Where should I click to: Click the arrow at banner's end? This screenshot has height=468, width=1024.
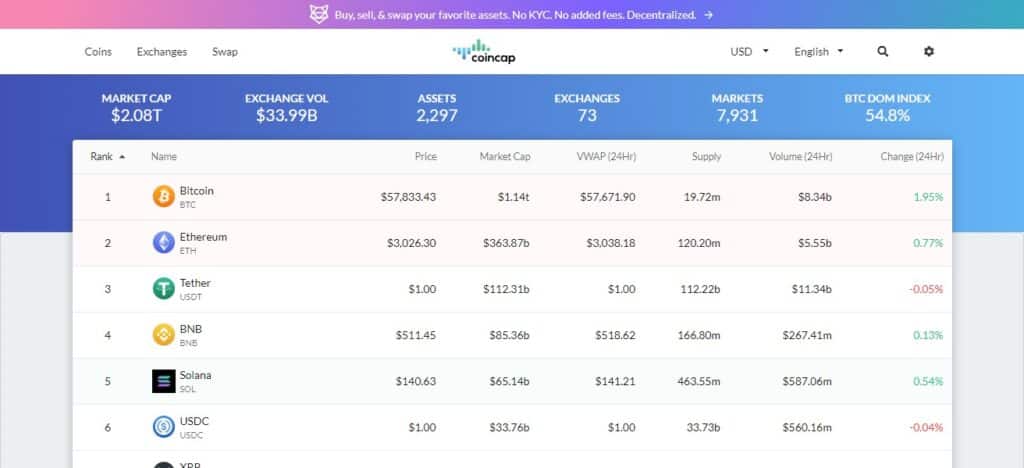click(709, 14)
